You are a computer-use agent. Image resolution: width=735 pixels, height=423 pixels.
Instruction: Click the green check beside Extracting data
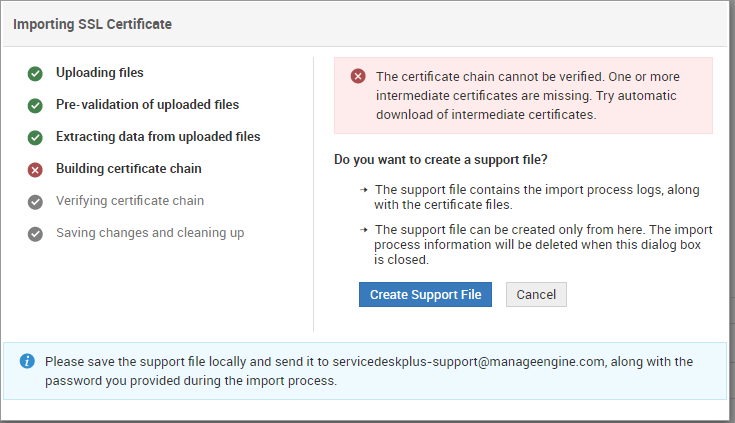coord(35,137)
